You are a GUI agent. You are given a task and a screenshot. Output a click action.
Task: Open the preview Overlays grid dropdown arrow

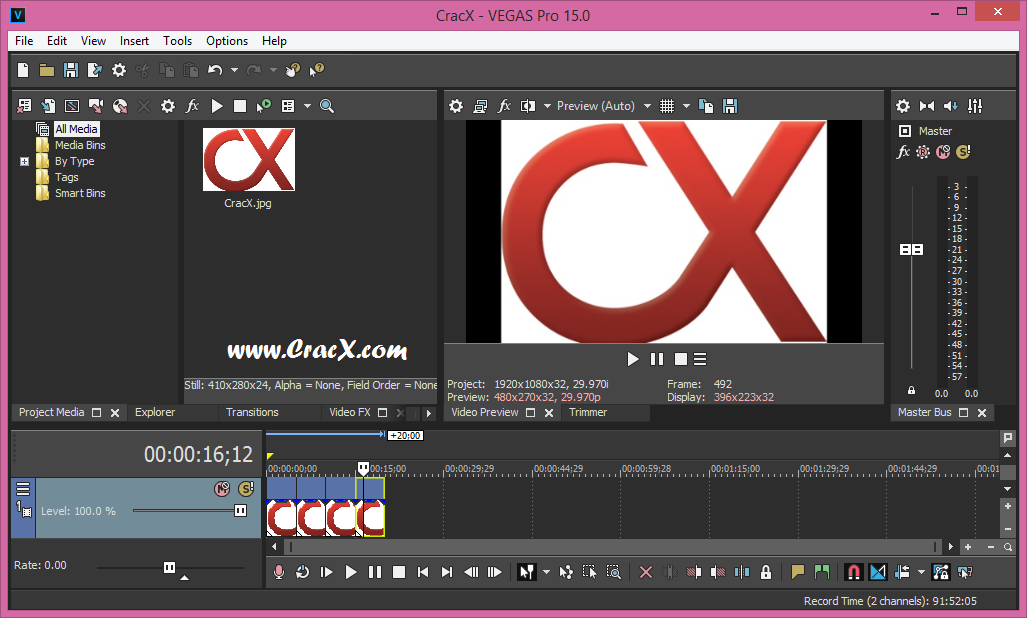[x=686, y=106]
